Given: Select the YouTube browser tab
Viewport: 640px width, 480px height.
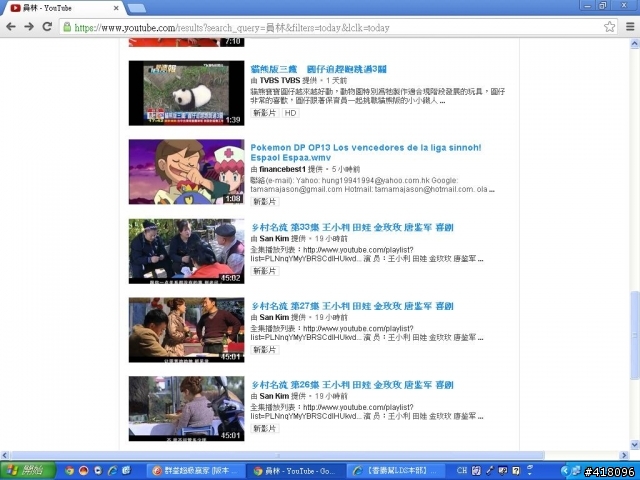Looking at the screenshot, I should click(61, 8).
